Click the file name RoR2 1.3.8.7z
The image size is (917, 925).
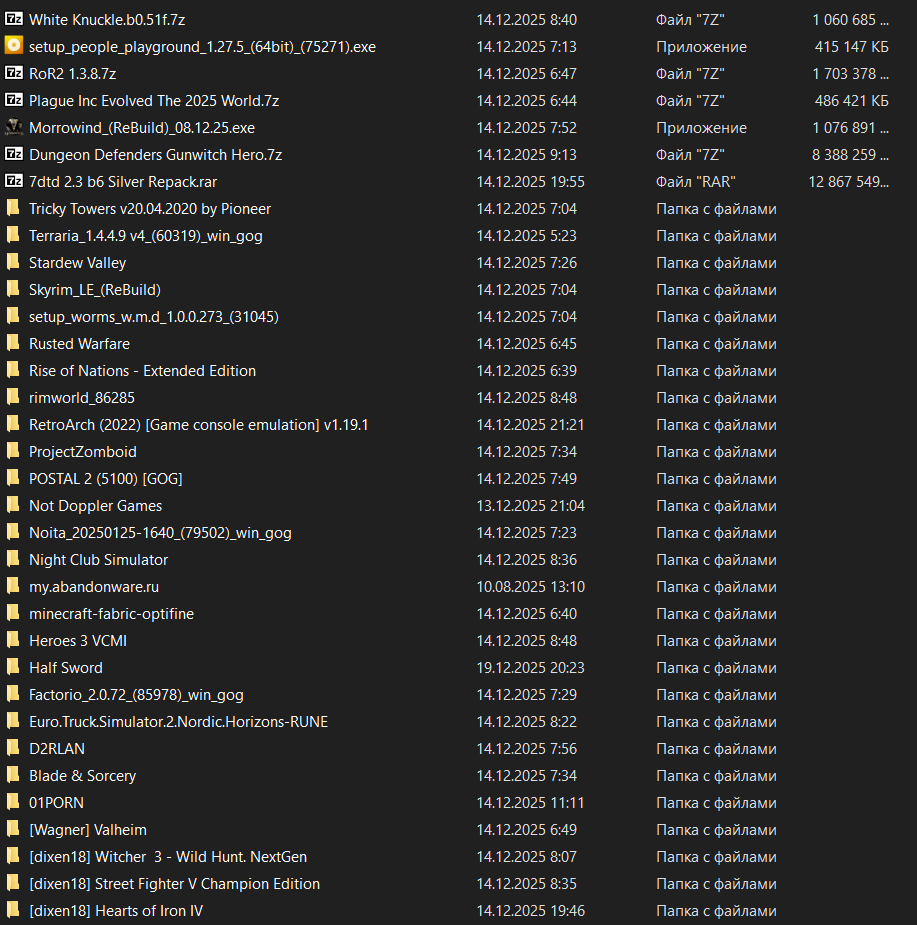tap(73, 74)
